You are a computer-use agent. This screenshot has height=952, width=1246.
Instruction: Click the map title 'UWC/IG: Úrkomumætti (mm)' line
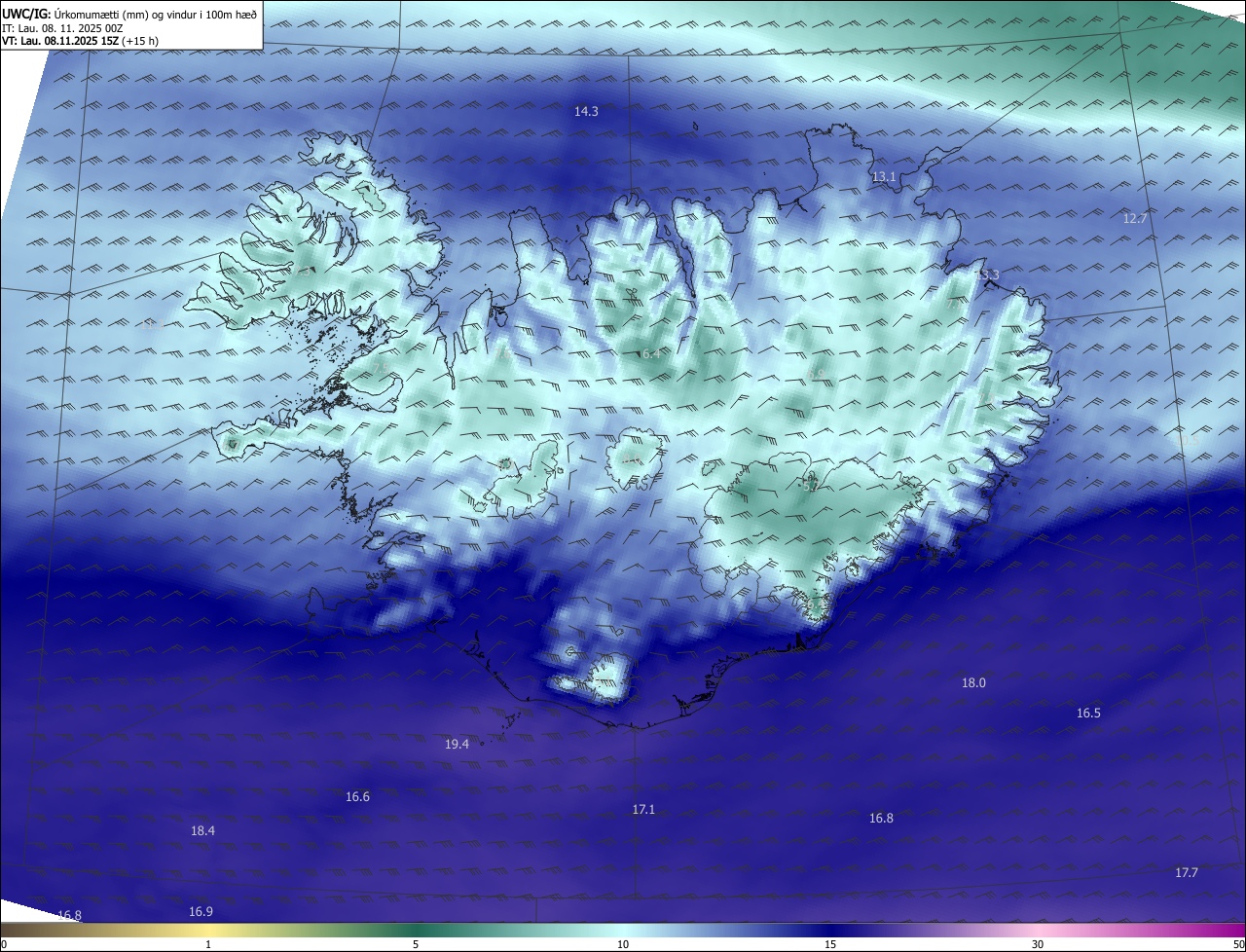click(x=129, y=13)
